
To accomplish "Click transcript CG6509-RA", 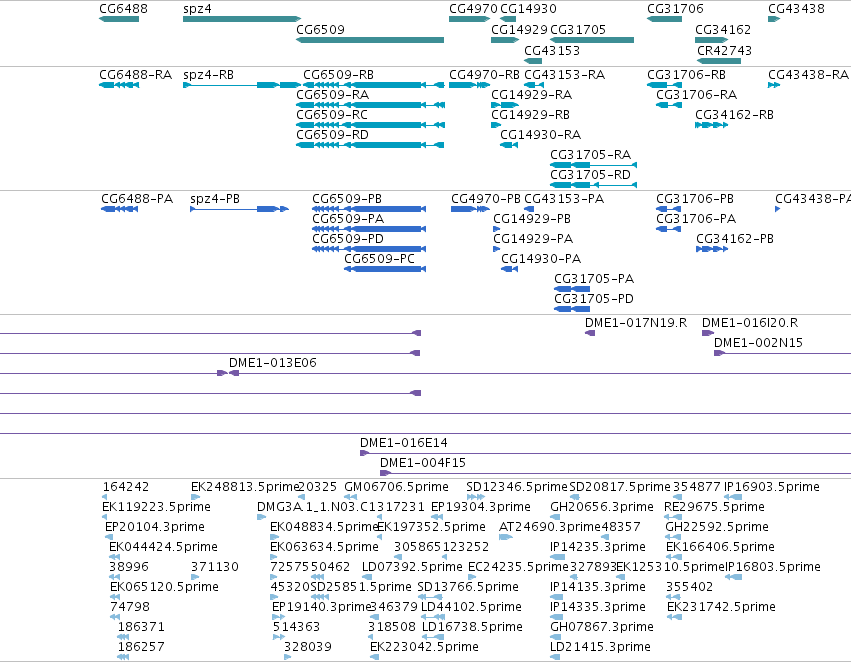I will click(x=370, y=105).
